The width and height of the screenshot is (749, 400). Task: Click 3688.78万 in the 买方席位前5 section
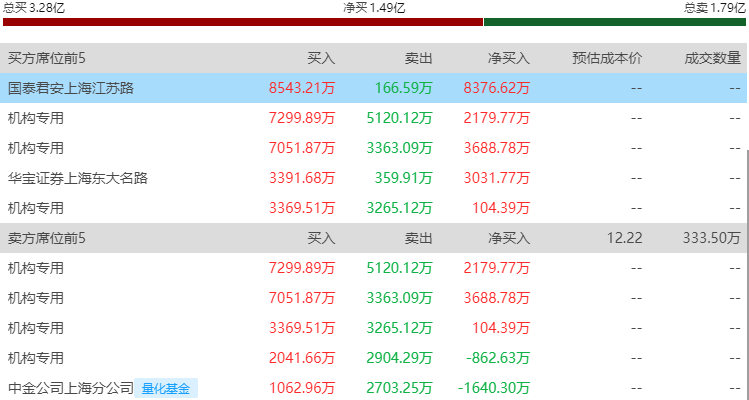click(x=497, y=148)
